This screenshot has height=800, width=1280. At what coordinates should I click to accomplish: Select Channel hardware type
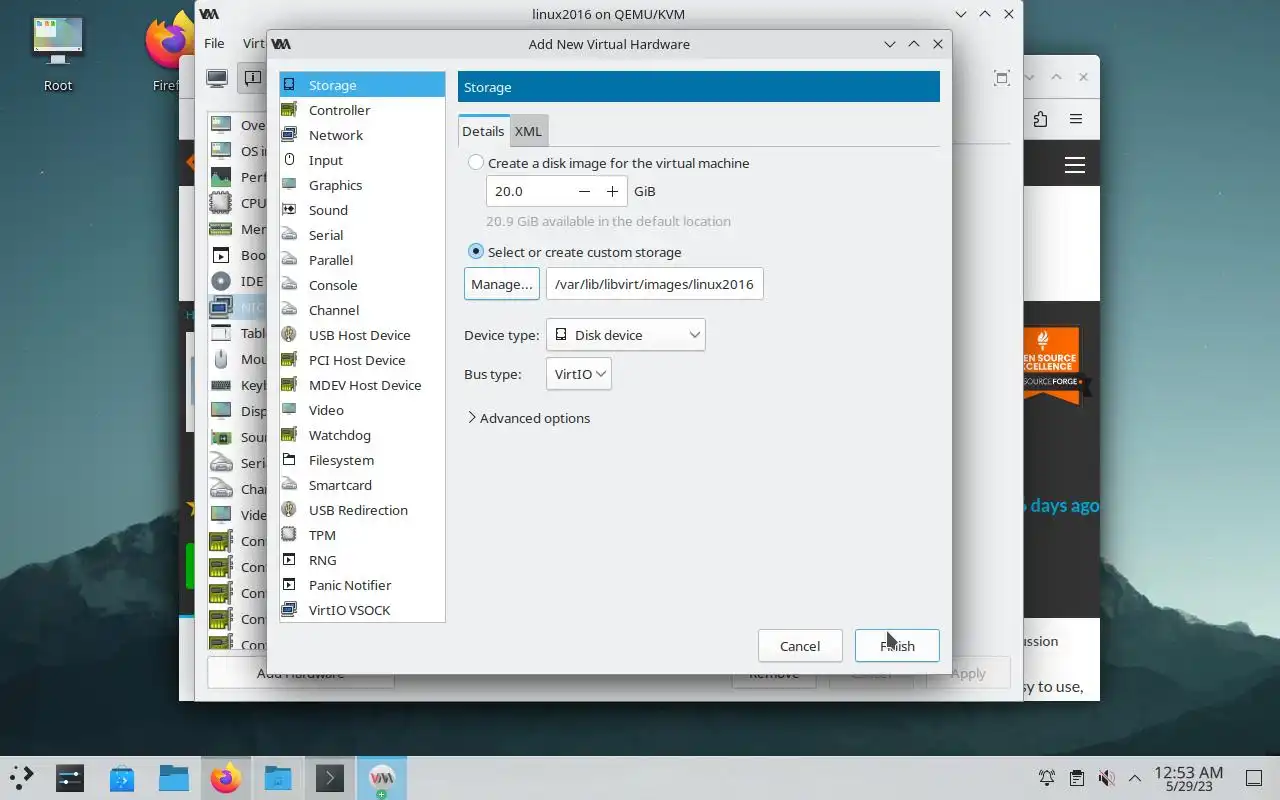362,310
